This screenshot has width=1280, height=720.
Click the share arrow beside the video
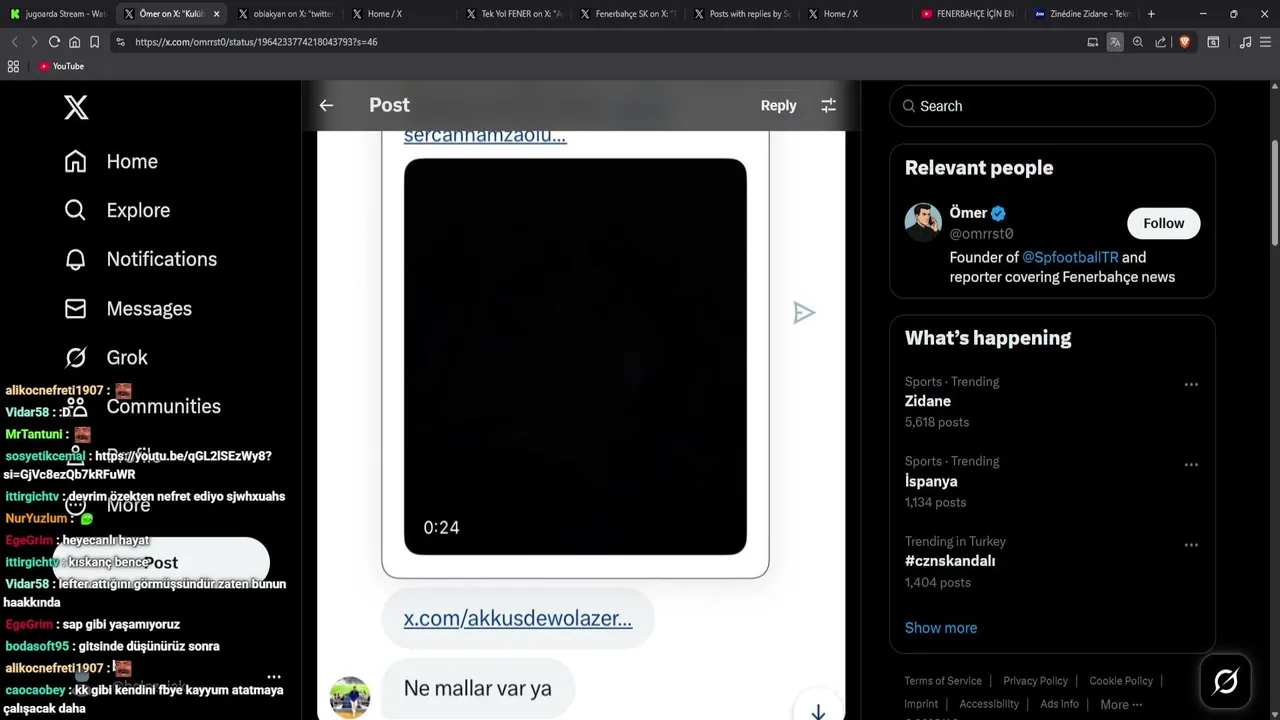pyautogui.click(x=804, y=313)
